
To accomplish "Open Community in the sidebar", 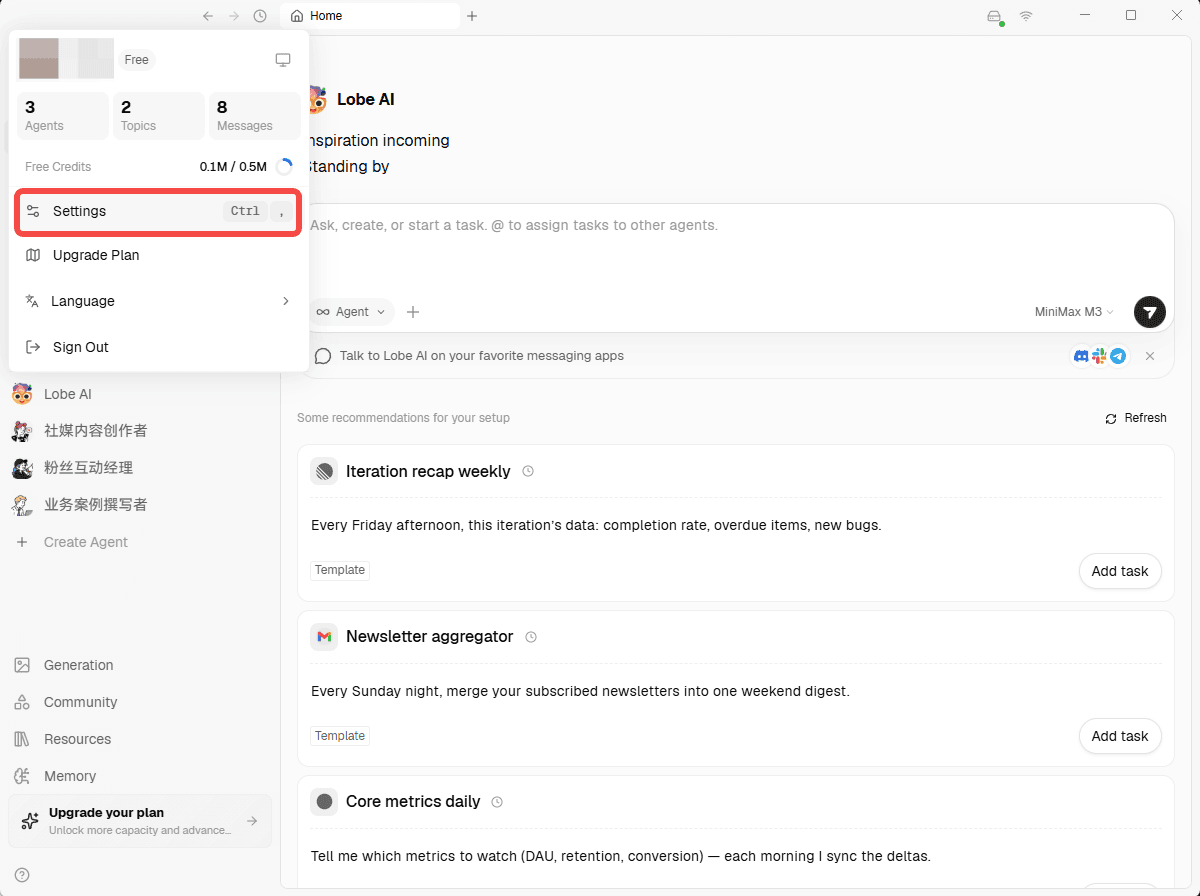I will pyautogui.click(x=140, y=702).
